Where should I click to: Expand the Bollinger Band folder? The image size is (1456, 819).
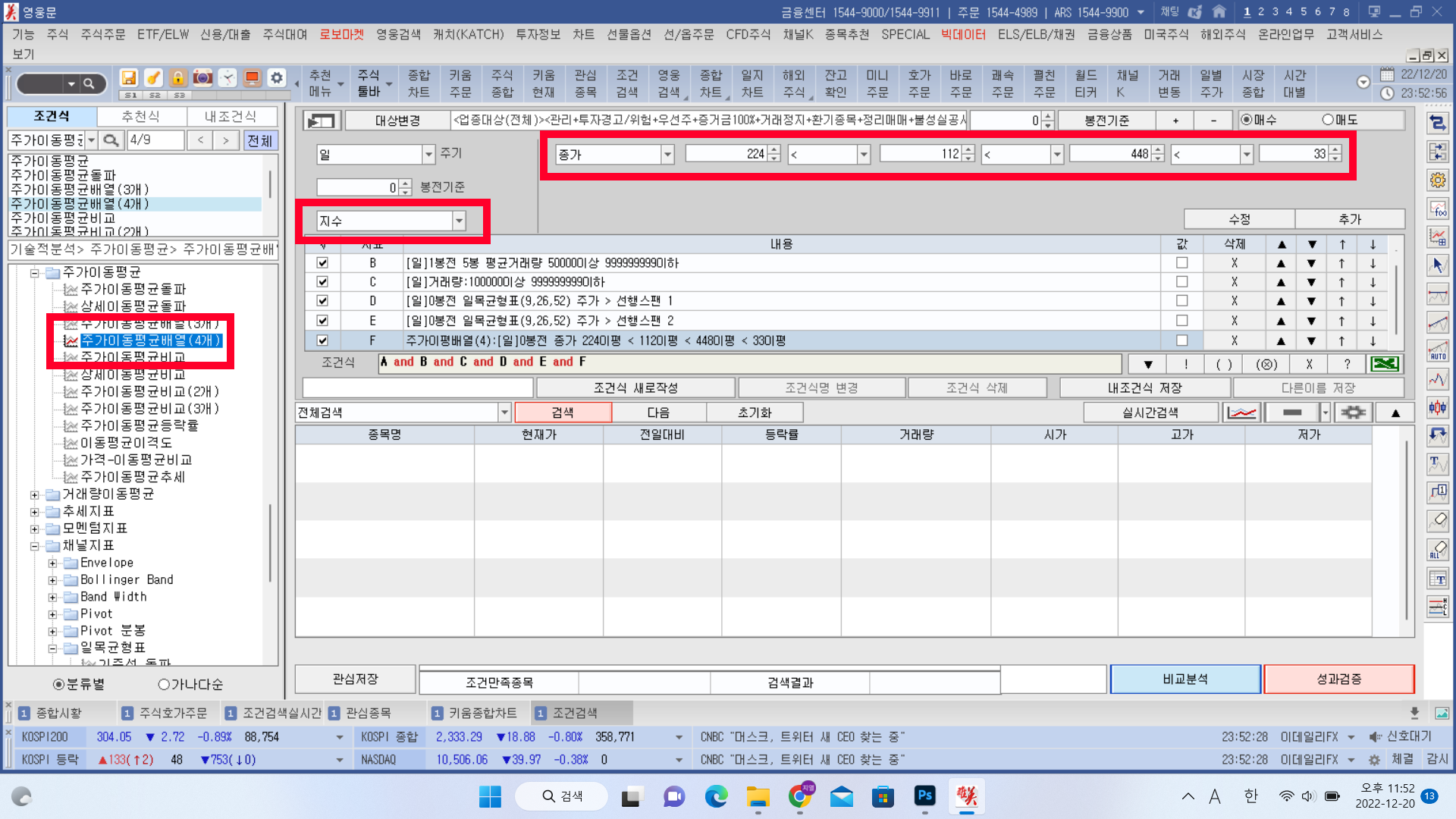pyautogui.click(x=52, y=580)
